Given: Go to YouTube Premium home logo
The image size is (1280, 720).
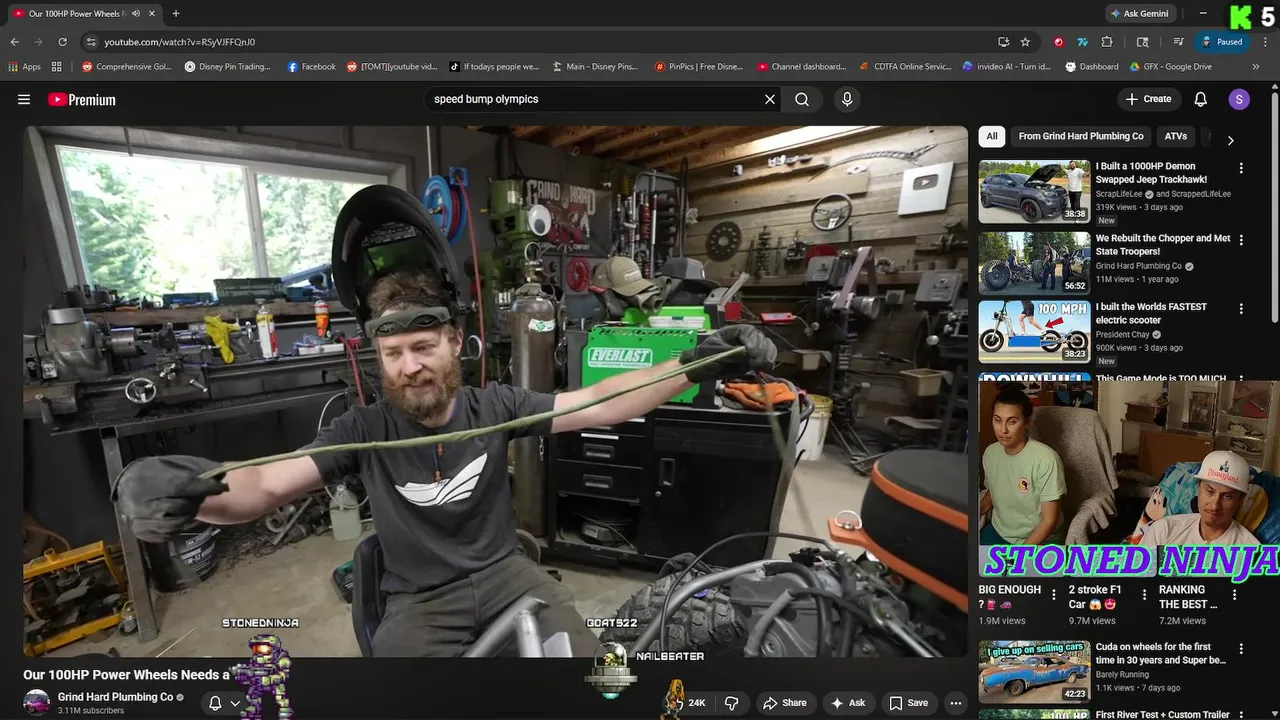Looking at the screenshot, I should point(82,99).
